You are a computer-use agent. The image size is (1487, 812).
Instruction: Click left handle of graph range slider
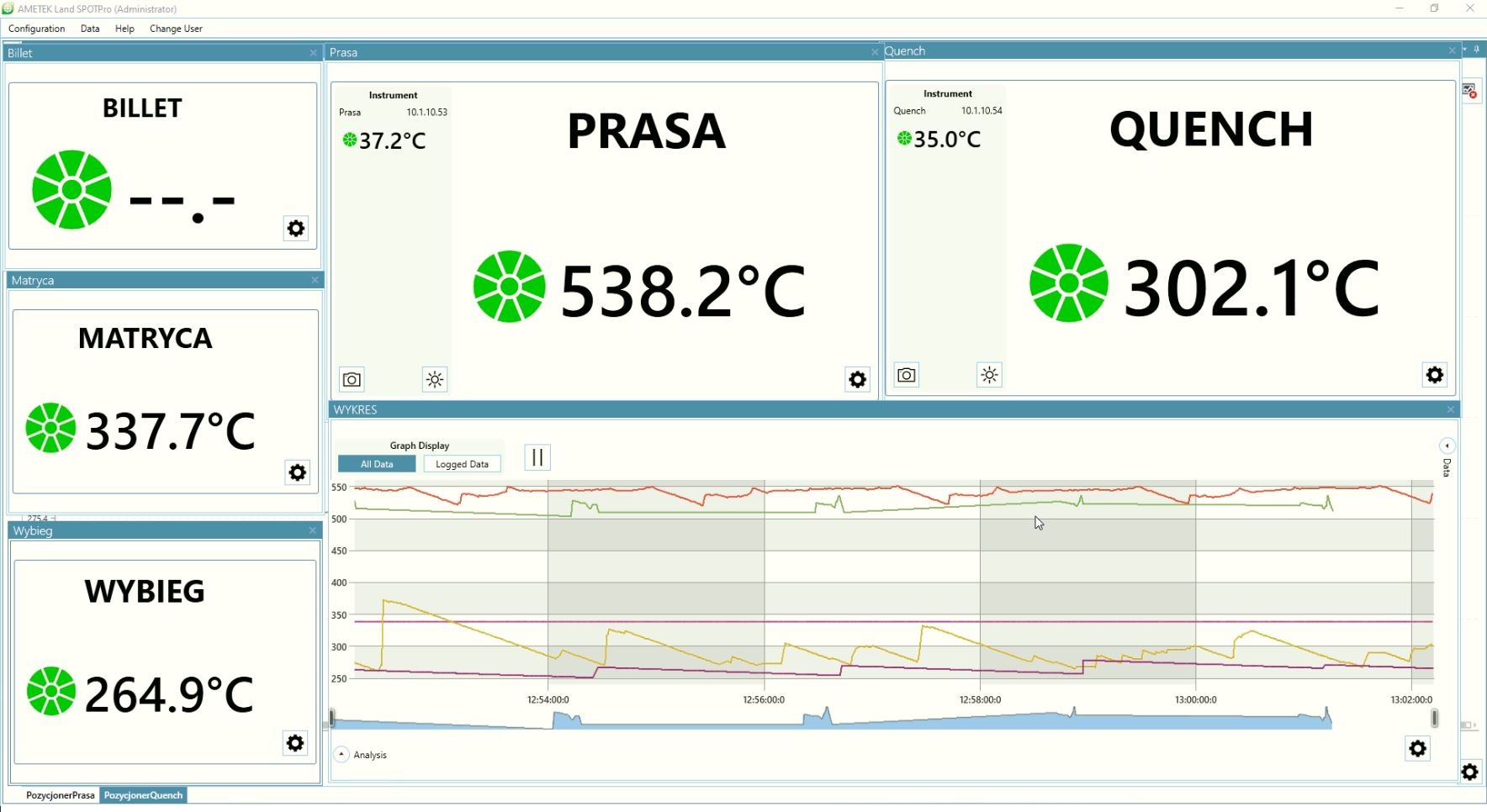coord(332,718)
